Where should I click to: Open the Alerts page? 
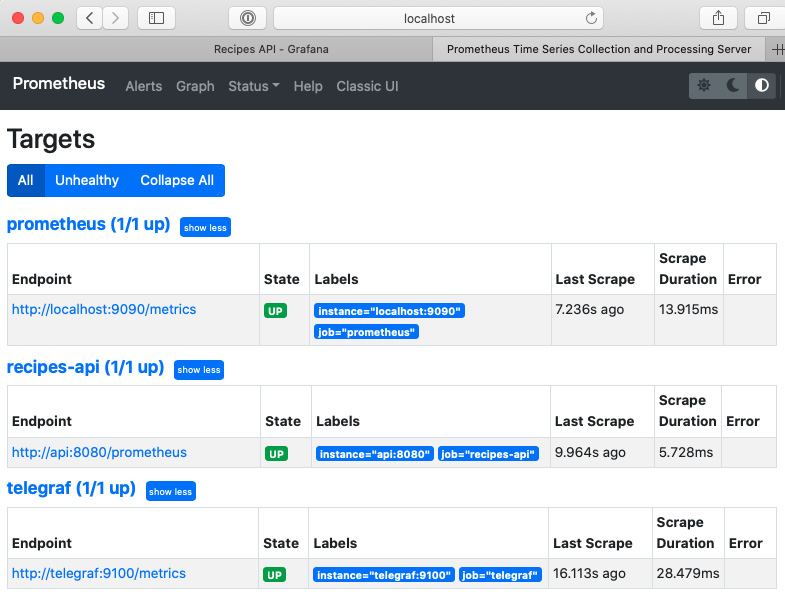tap(144, 86)
